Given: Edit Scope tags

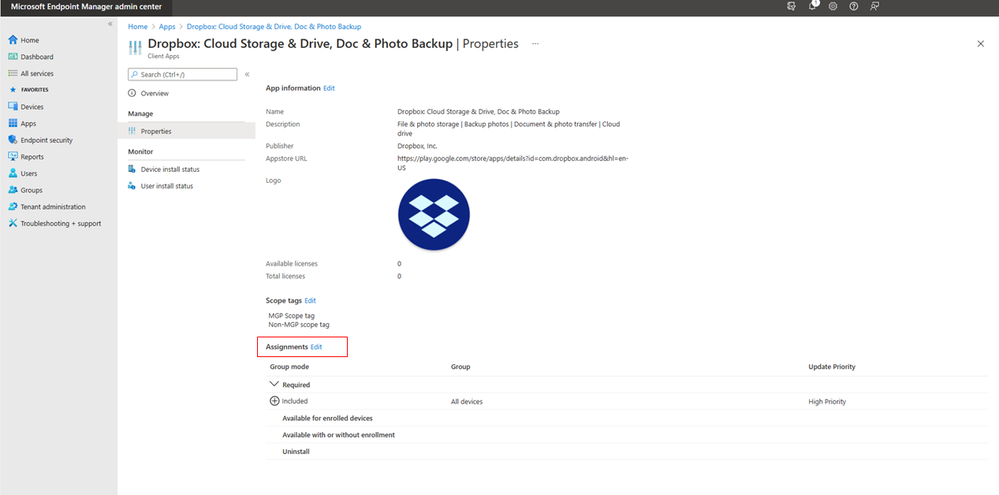Looking at the screenshot, I should pos(310,300).
